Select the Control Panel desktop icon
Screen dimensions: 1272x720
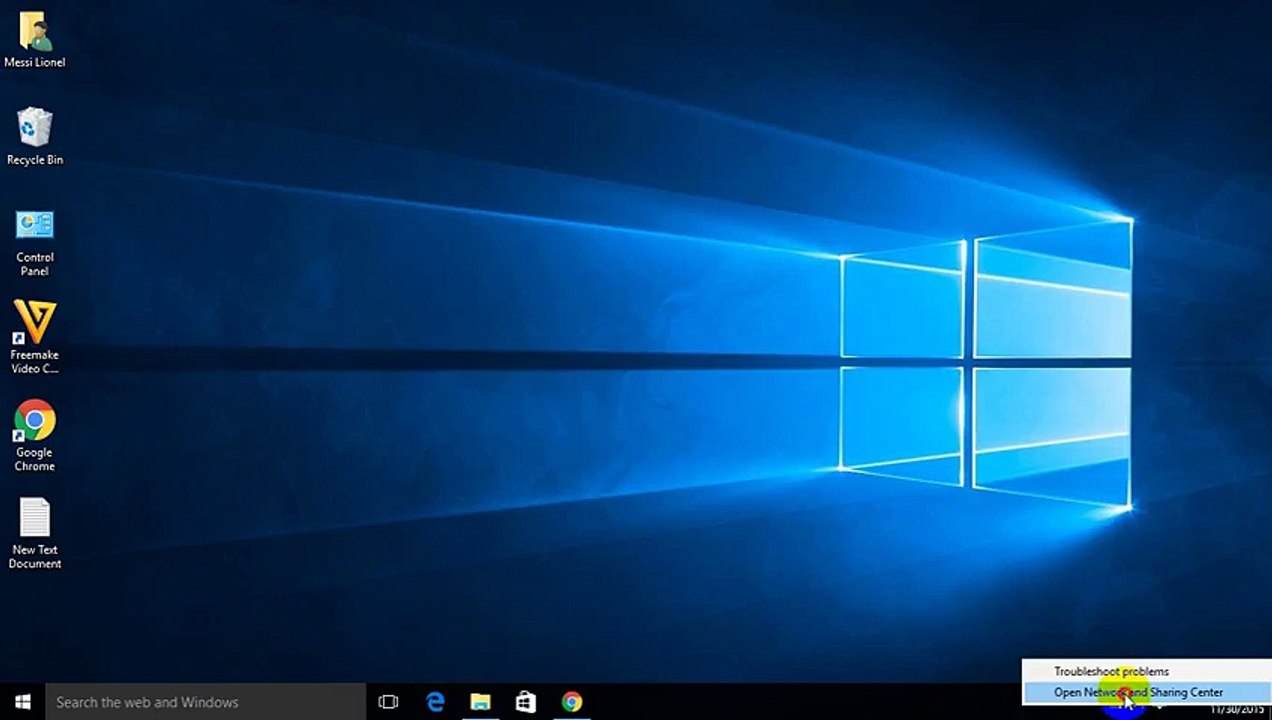[34, 242]
